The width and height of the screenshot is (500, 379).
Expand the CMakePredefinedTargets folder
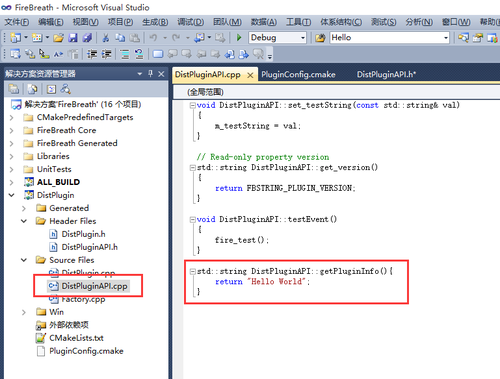pyautogui.click(x=12, y=118)
